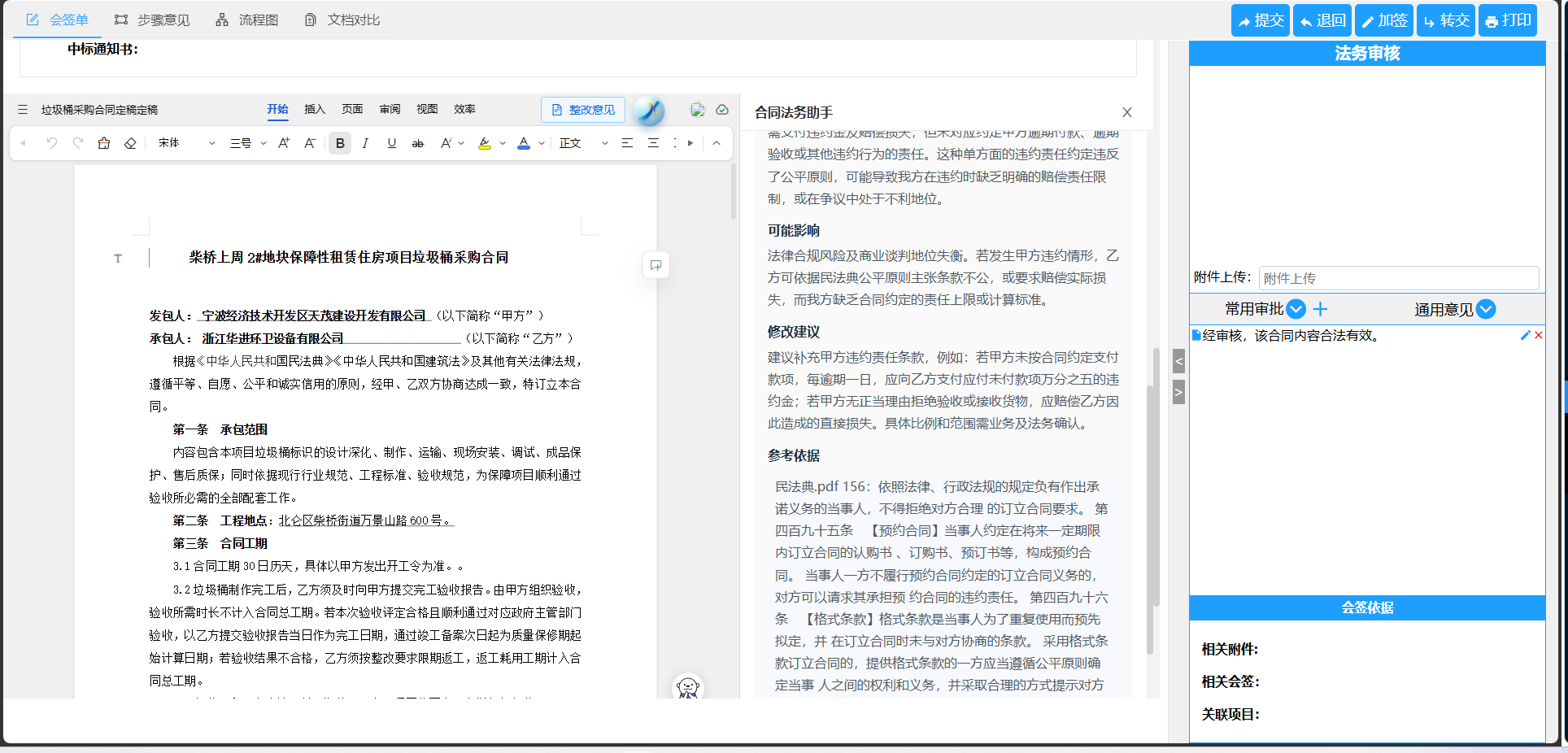The height and width of the screenshot is (753, 1568).
Task: Click the 打印 button
Action: [1508, 20]
